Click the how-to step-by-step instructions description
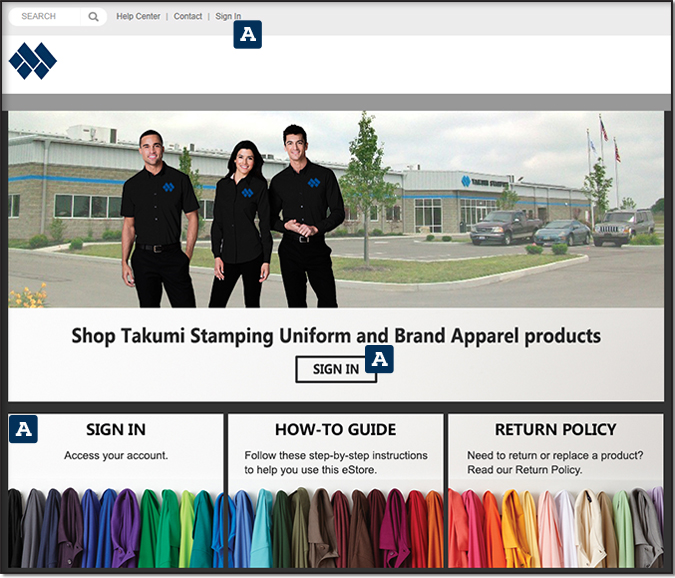Viewport: 675px width, 578px height. point(336,462)
